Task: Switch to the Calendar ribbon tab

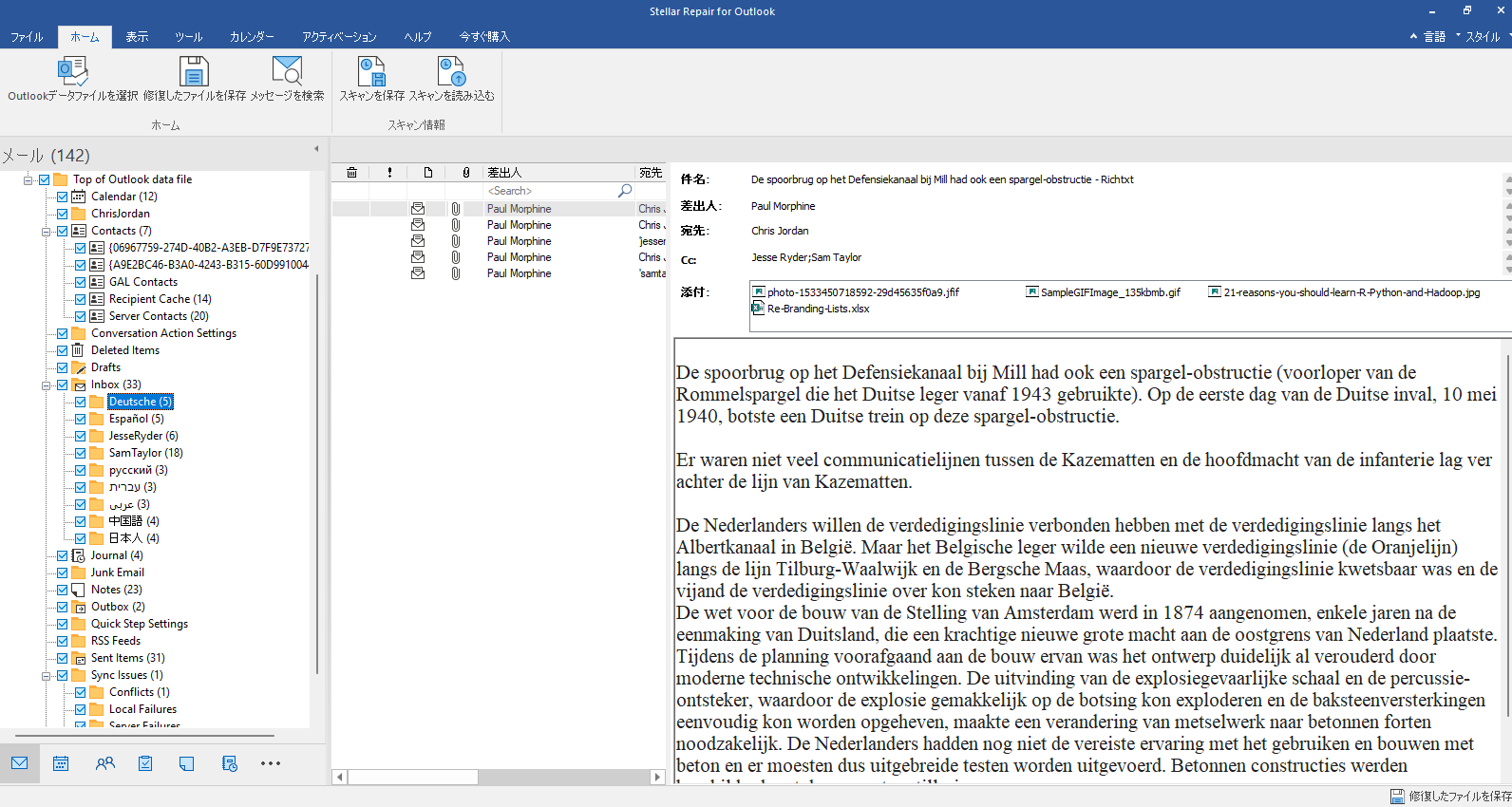Action: tap(252, 37)
